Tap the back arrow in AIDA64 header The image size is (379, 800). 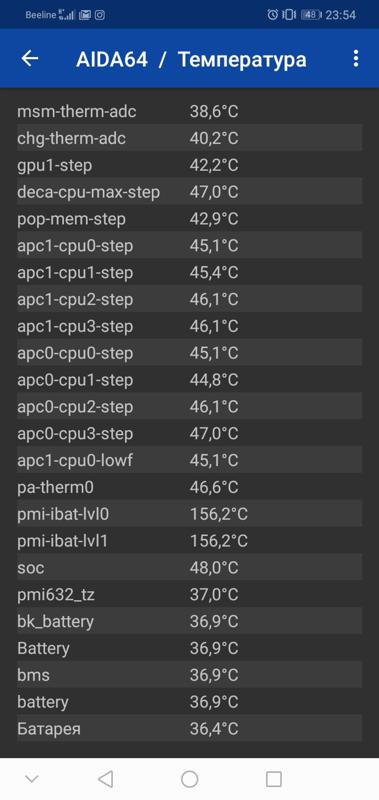[30, 59]
